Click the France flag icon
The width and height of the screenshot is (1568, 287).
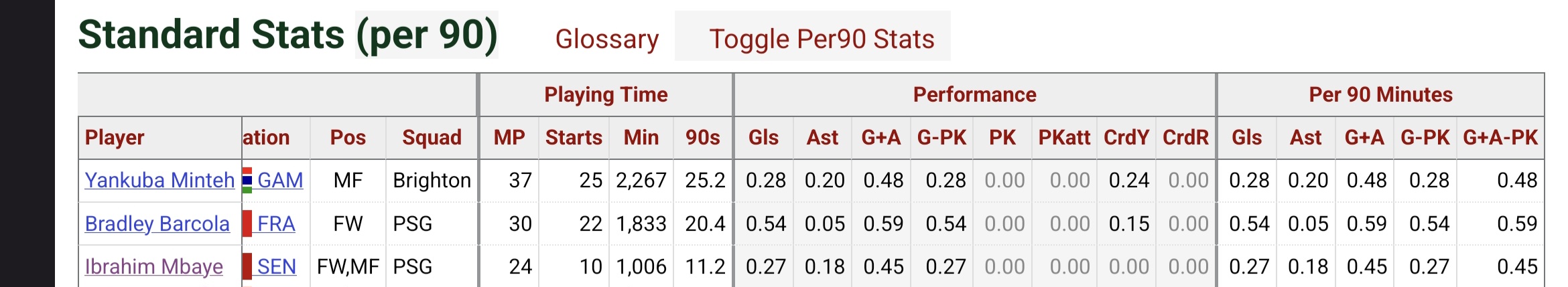[x=247, y=223]
